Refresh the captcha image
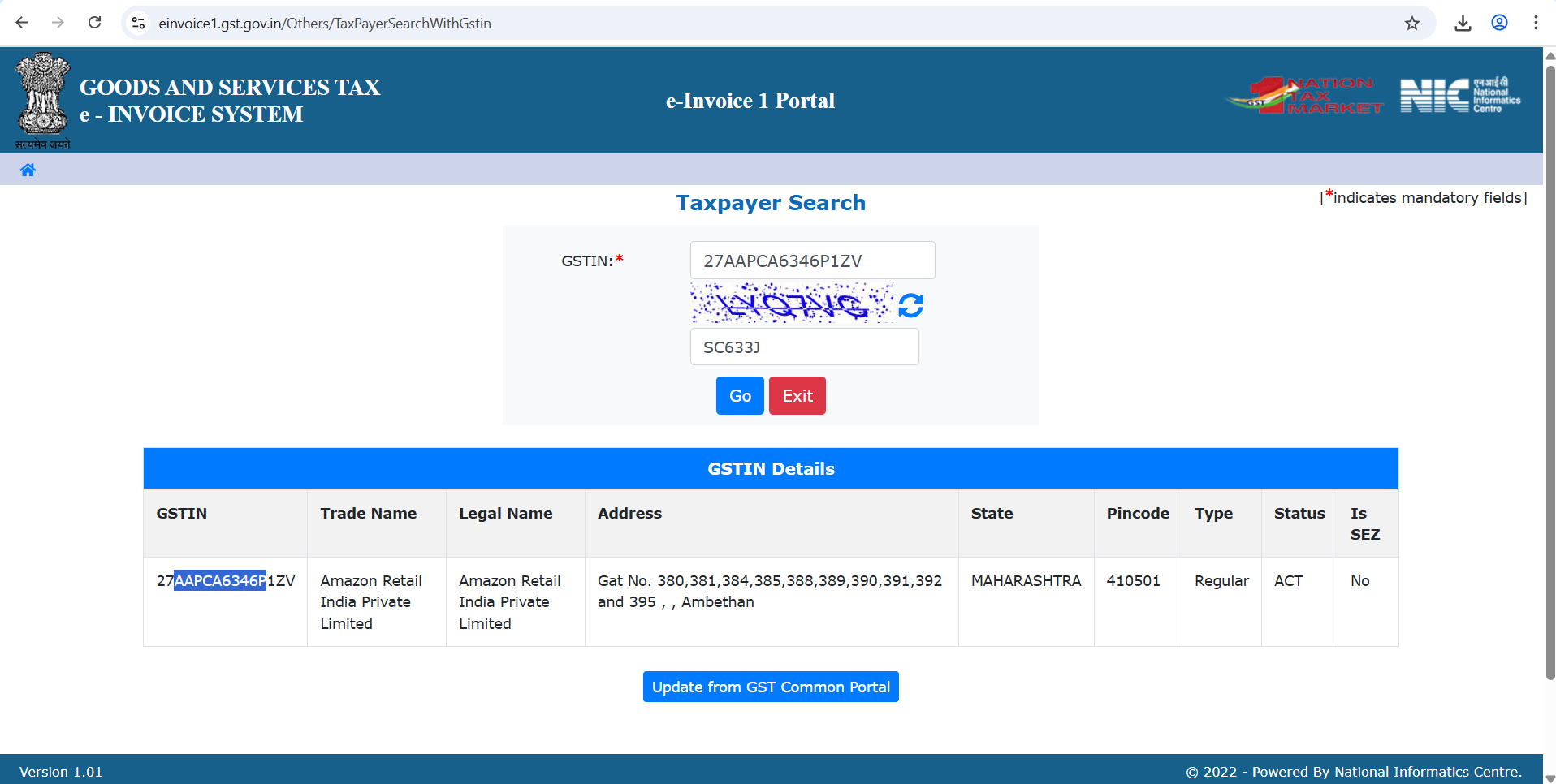This screenshot has width=1556, height=784. pyautogui.click(x=910, y=305)
